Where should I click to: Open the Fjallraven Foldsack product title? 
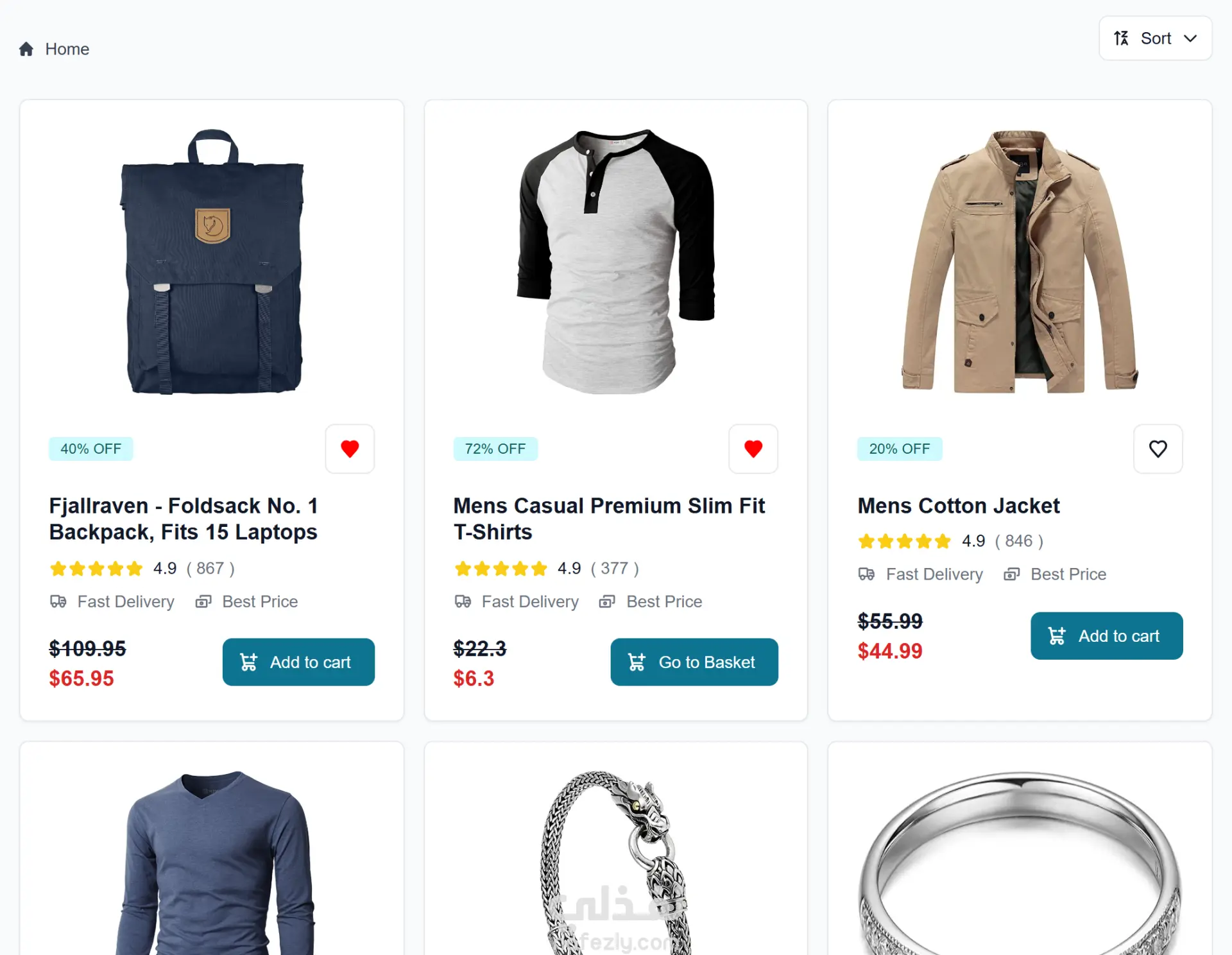(184, 519)
